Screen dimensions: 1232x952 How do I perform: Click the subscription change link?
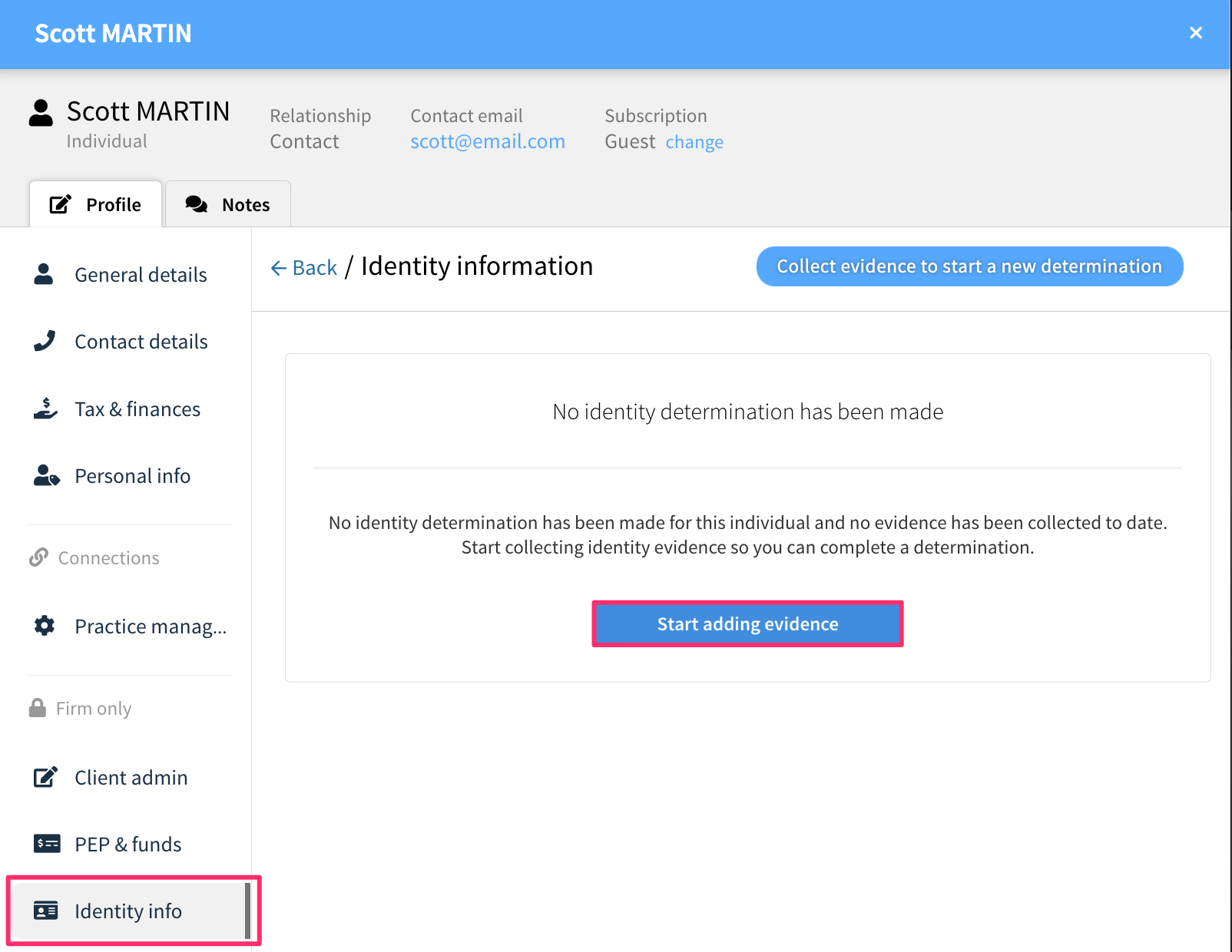(x=694, y=142)
